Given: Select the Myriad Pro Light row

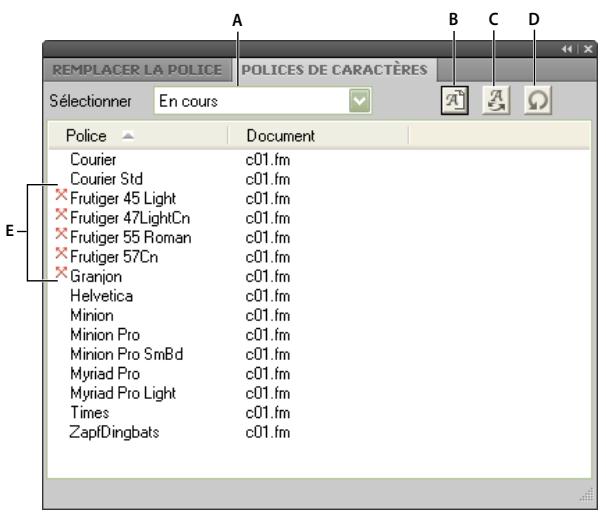Looking at the screenshot, I should [319, 393].
